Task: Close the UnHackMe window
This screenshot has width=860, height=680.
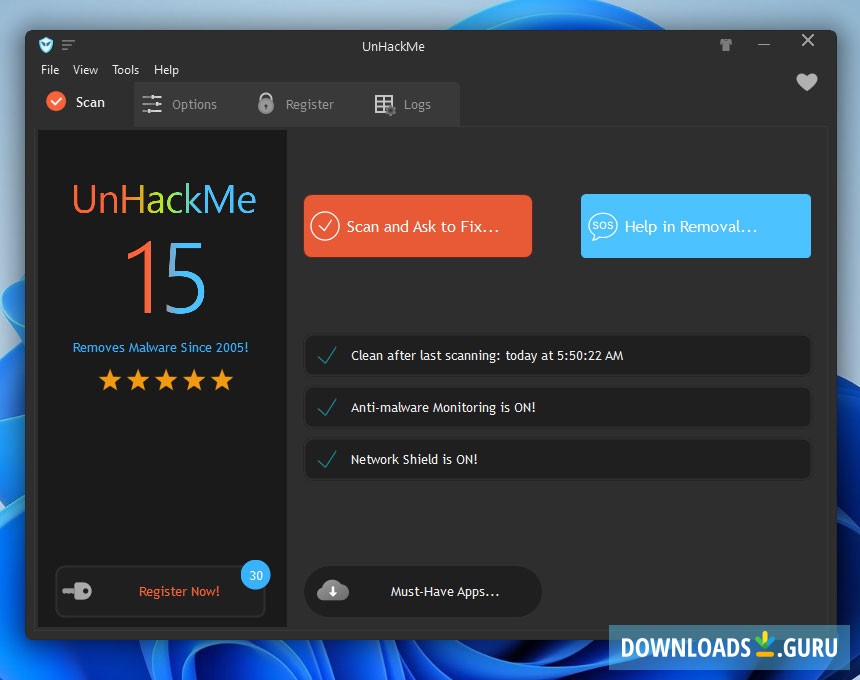Action: [807, 40]
